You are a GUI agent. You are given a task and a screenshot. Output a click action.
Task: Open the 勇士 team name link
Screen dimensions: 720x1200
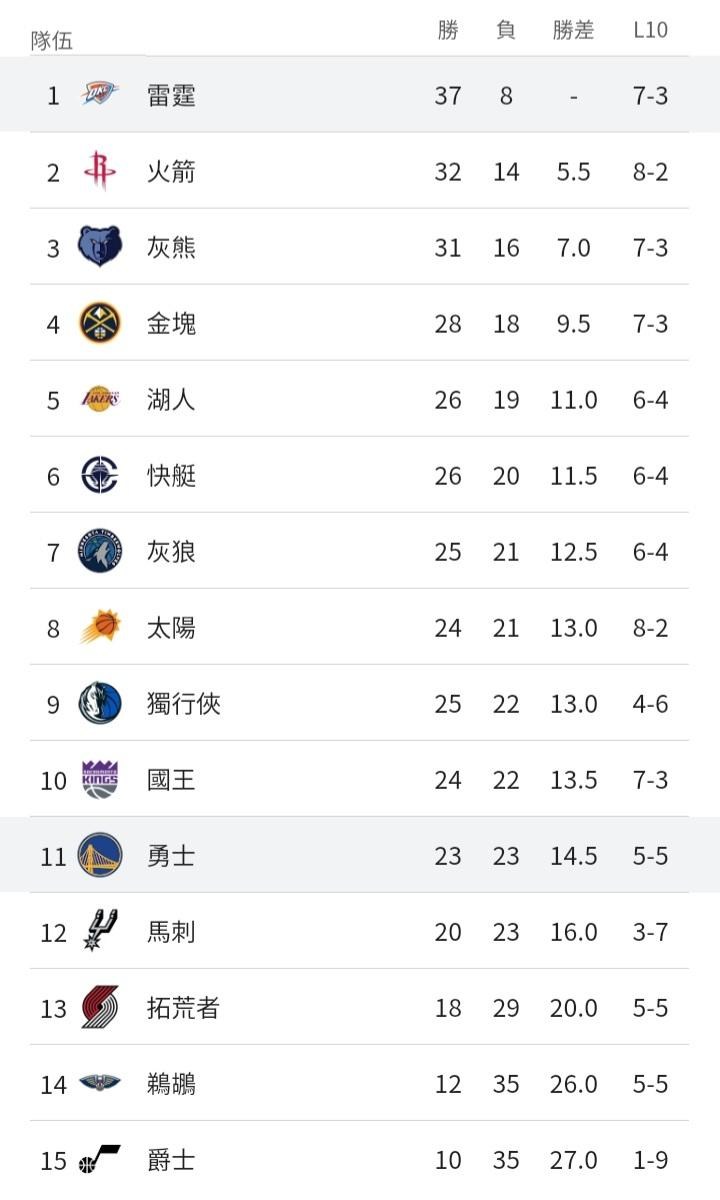(171, 856)
